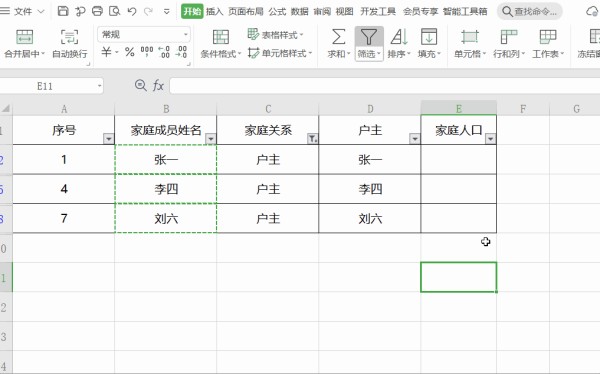The width and height of the screenshot is (600, 374).
Task: Switch to the 智能工具箱 ribbon tab
Action: point(465,11)
